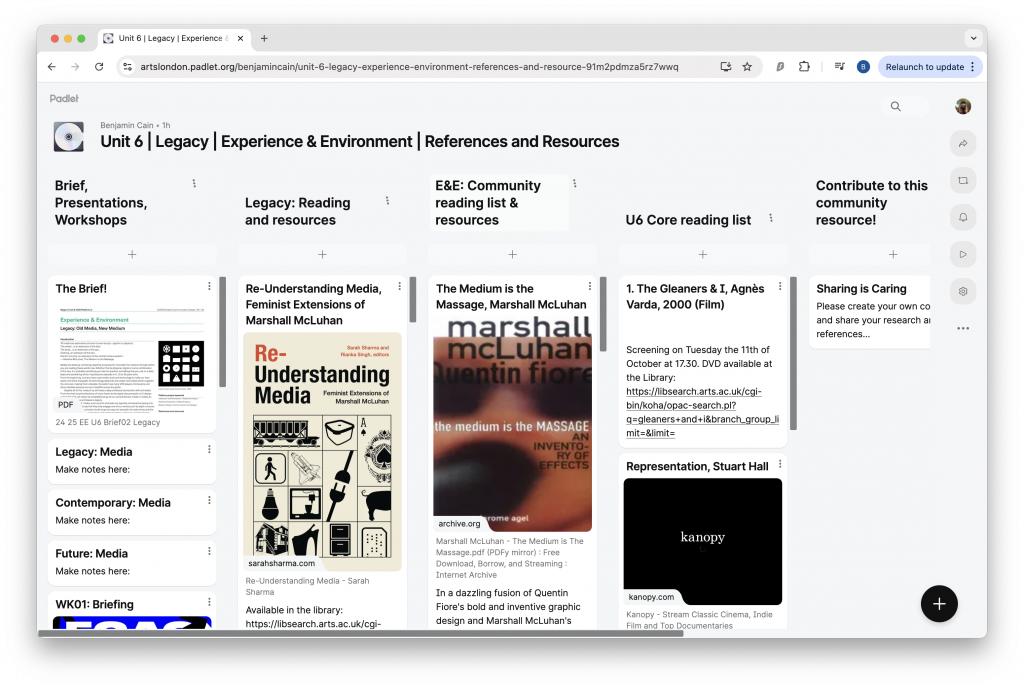Open The Brief PDF thumbnail
Viewport: 1024px width, 687px height.
click(x=132, y=358)
